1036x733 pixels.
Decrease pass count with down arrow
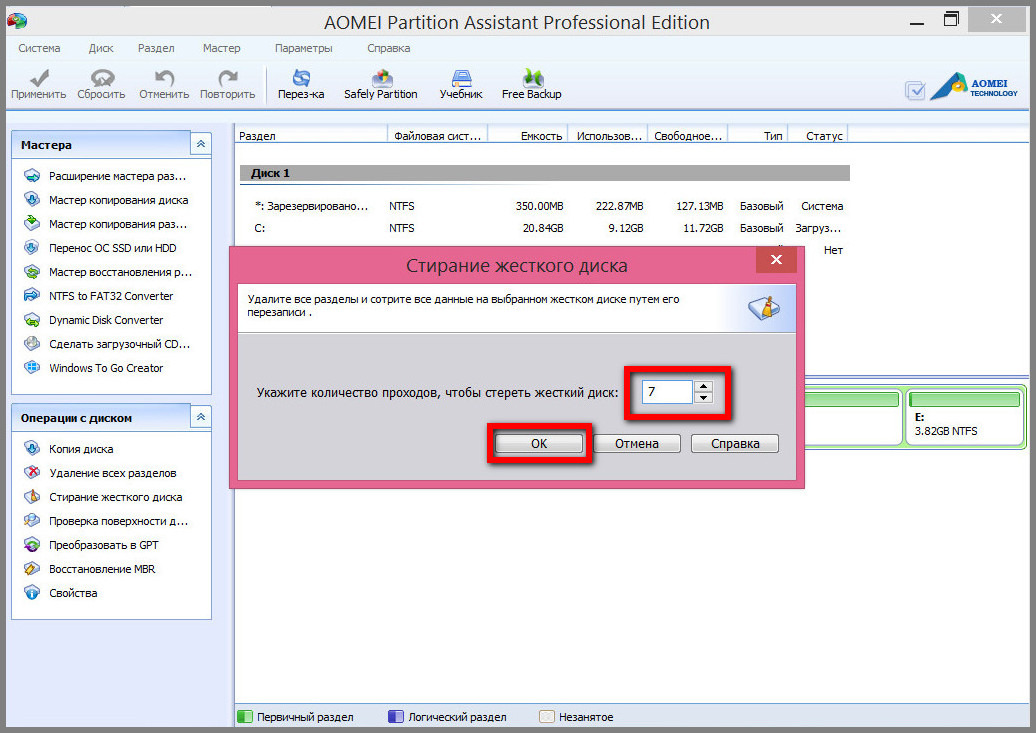pos(704,398)
